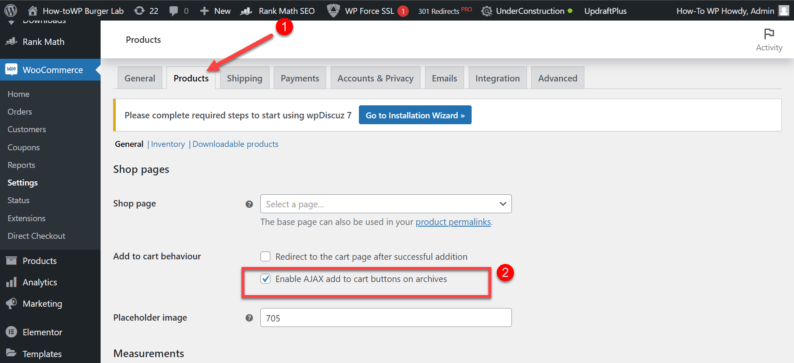Click the Analytics bar chart icon
This screenshot has height=363, width=794.
coord(11,283)
